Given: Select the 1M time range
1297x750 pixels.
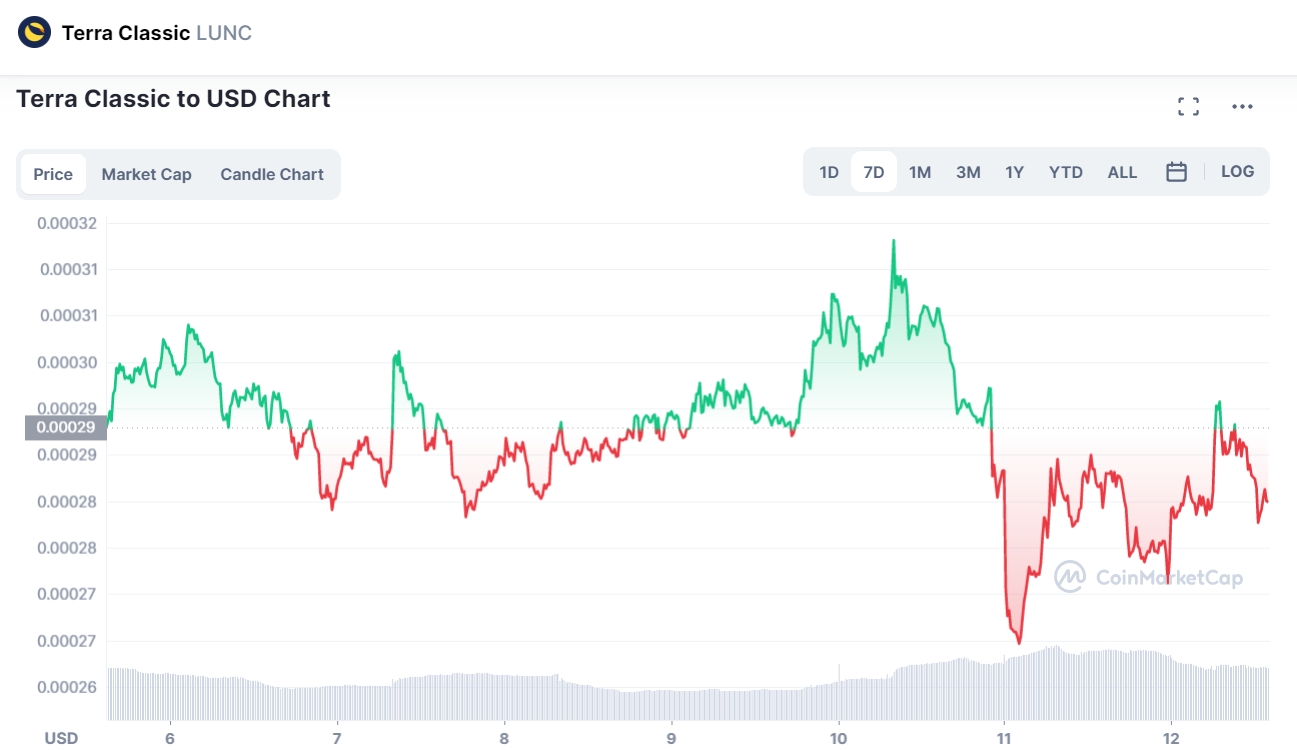Looking at the screenshot, I should point(920,172).
